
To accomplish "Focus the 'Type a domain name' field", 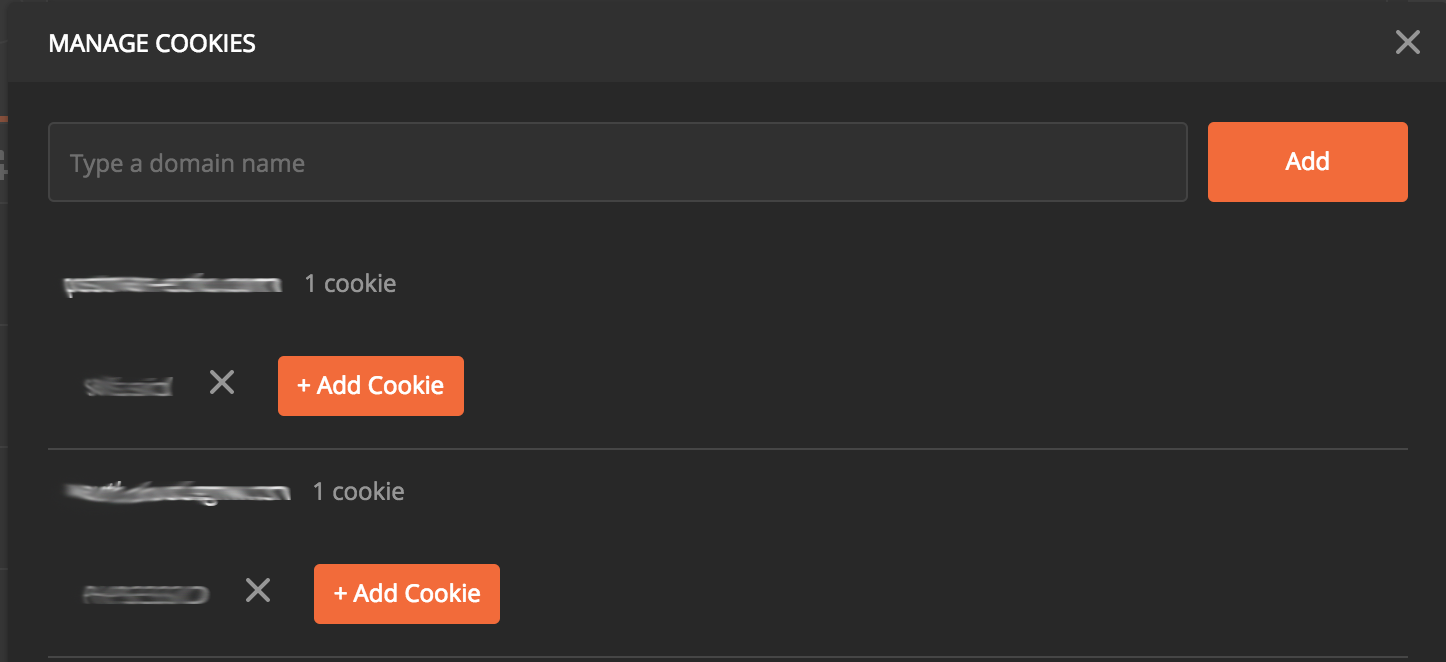I will click(x=618, y=162).
